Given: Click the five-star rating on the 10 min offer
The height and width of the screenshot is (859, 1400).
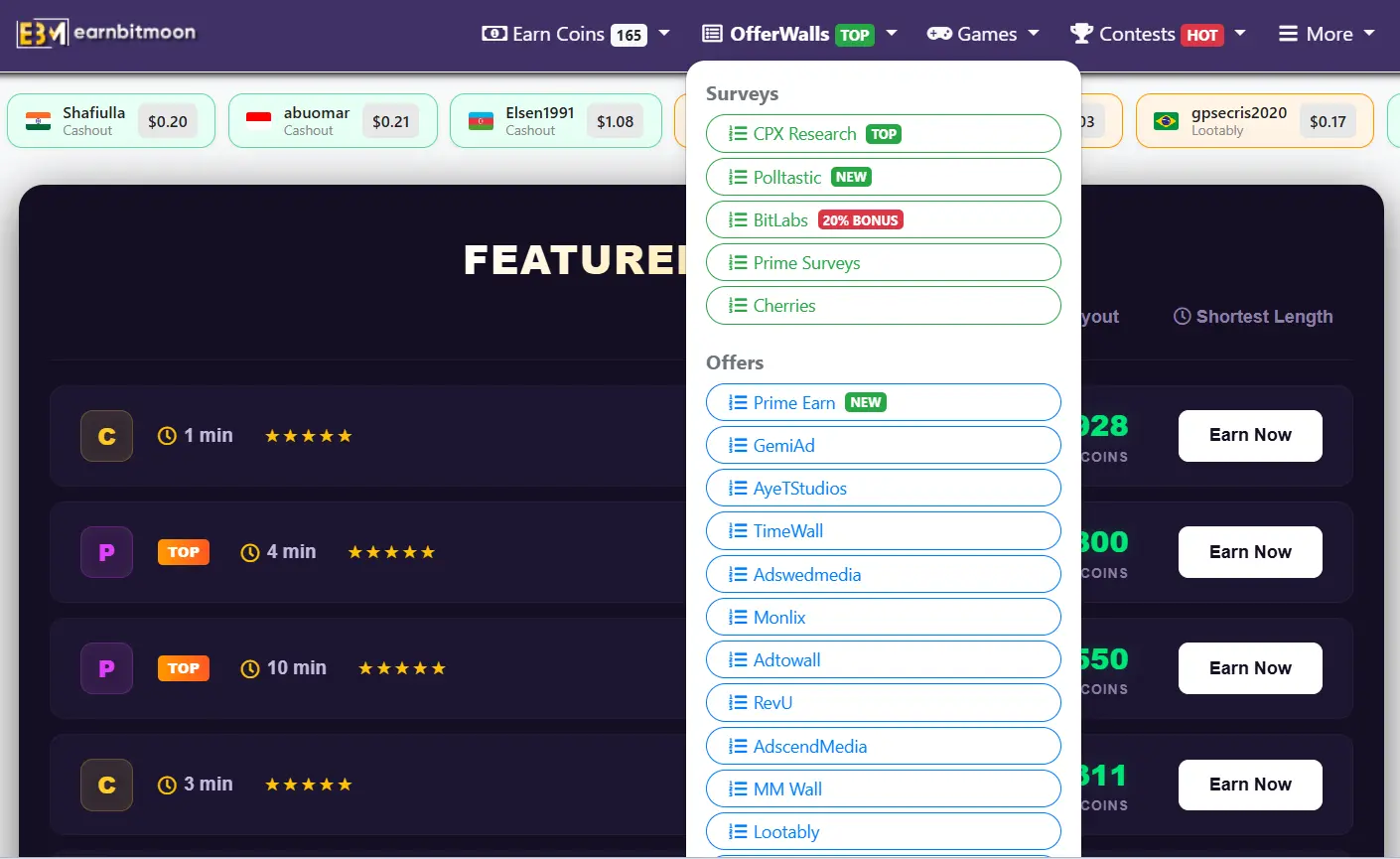Looking at the screenshot, I should (402, 668).
